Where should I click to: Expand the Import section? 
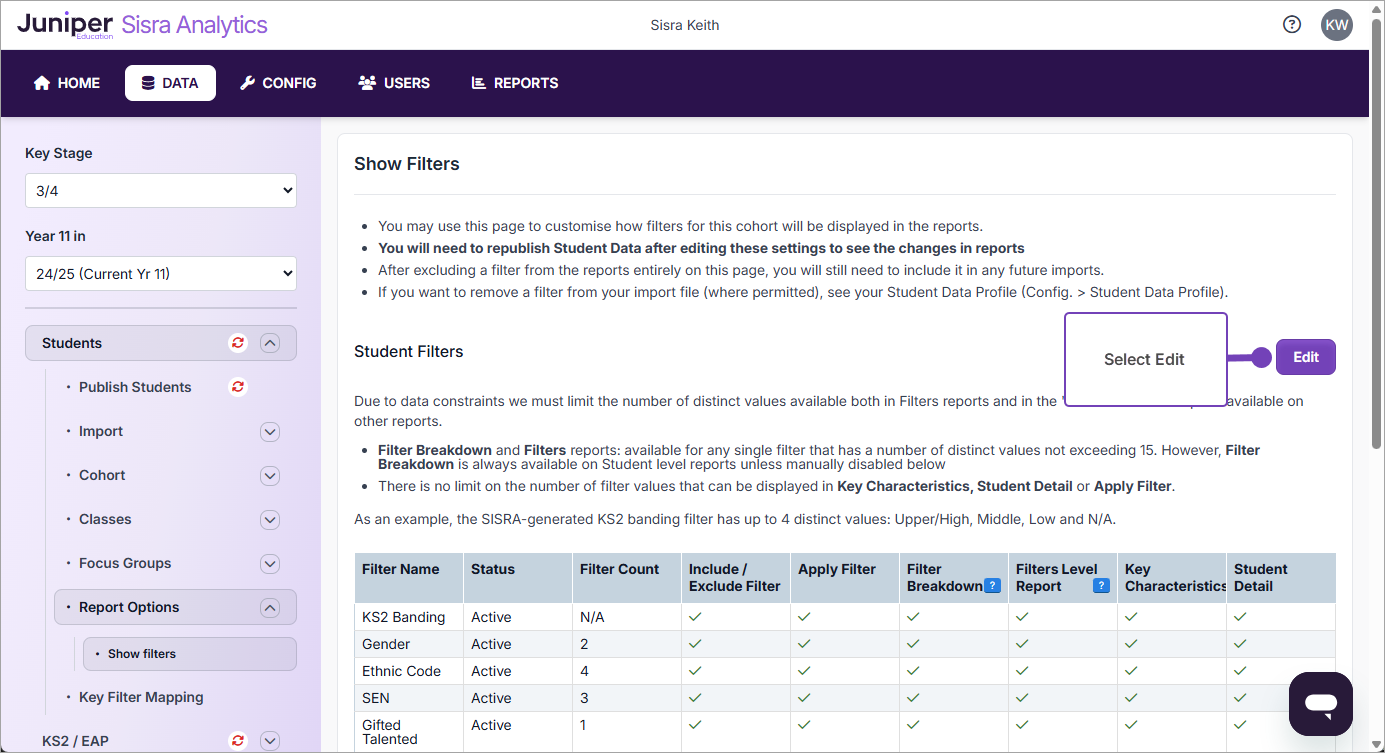click(269, 431)
